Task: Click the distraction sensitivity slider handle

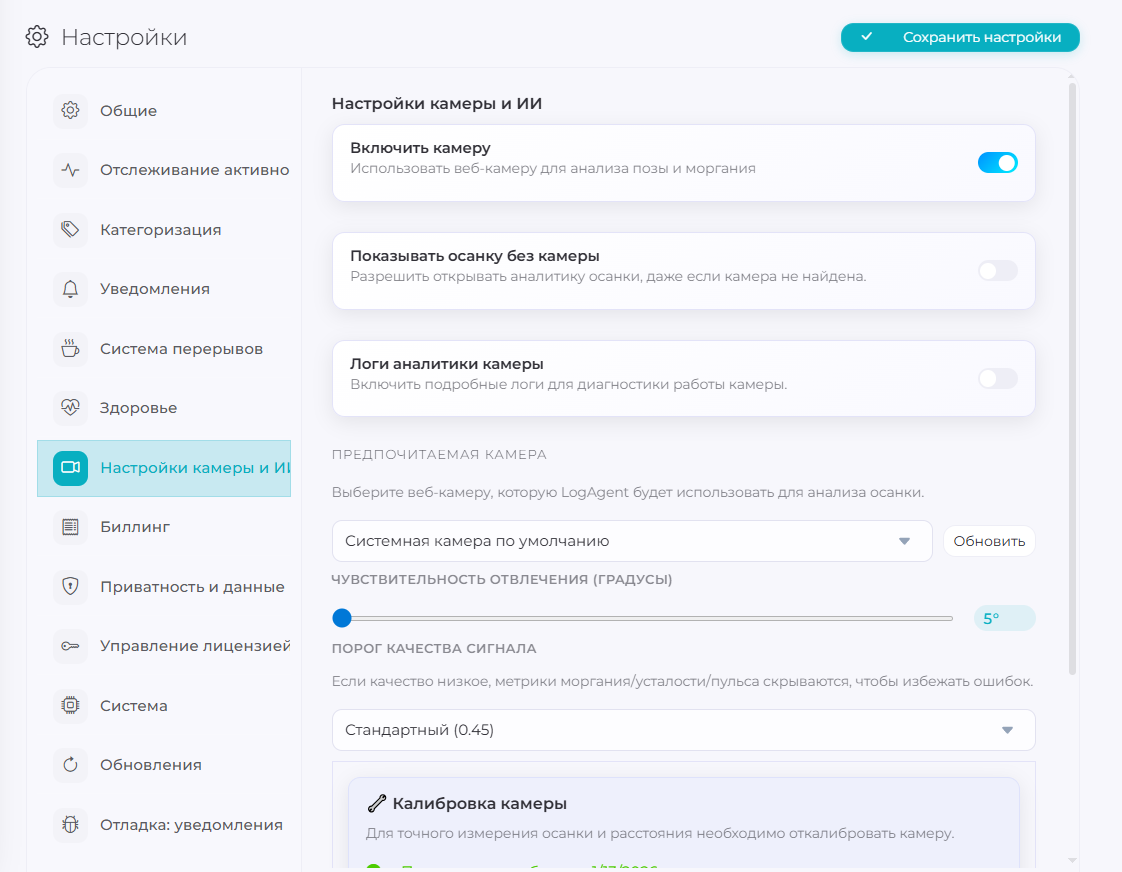Action: (x=342, y=618)
